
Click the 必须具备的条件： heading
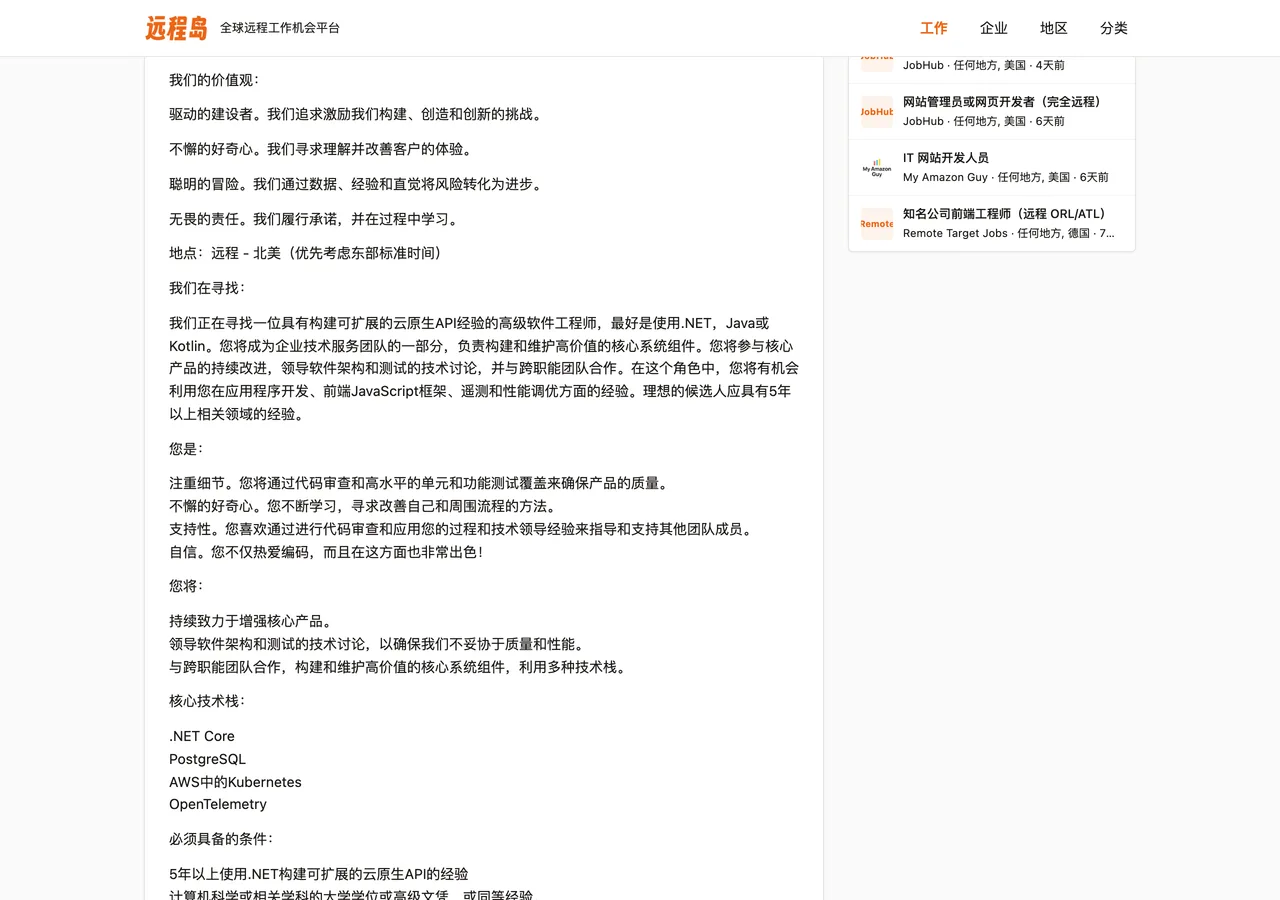click(x=221, y=839)
